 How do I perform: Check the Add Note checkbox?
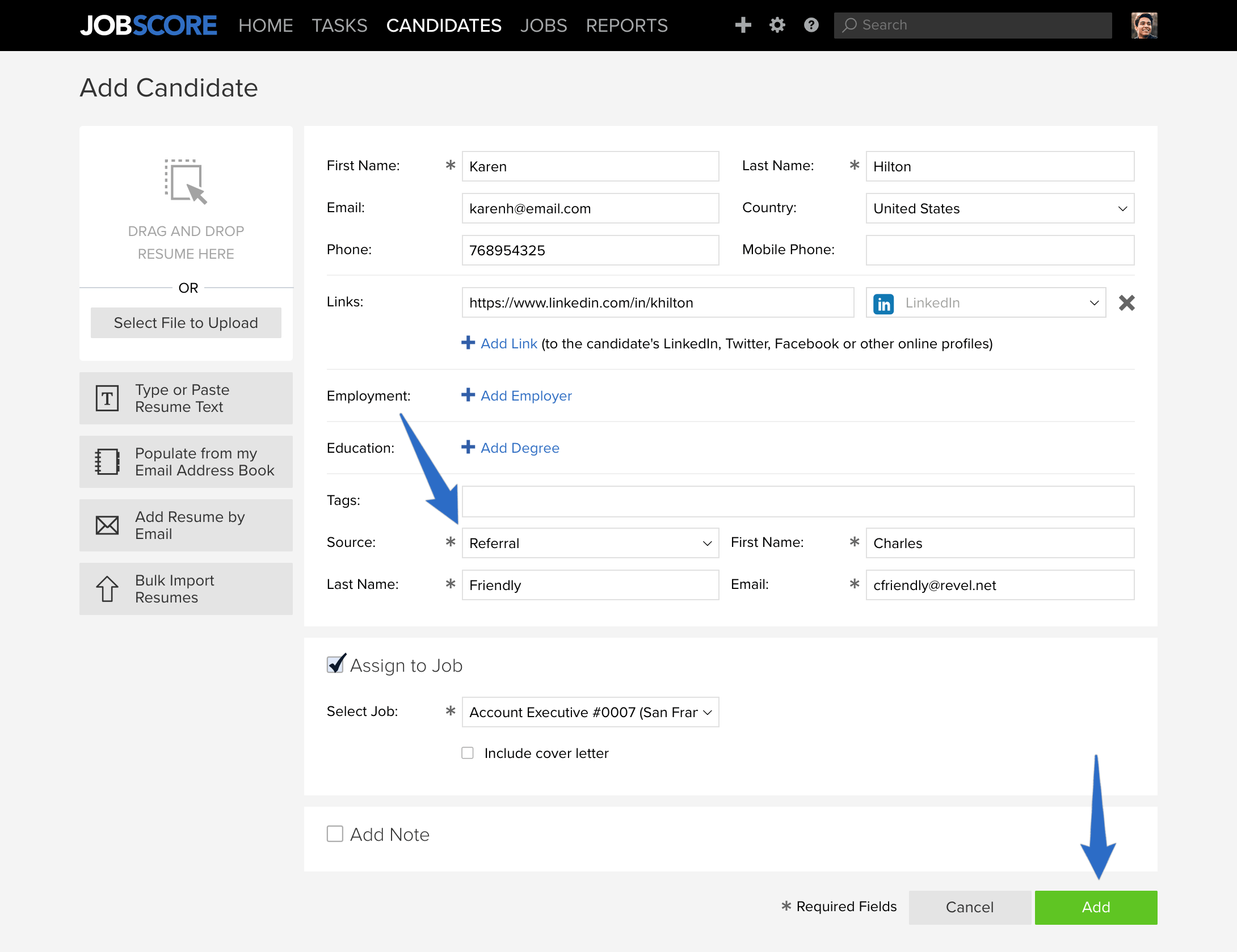tap(335, 834)
